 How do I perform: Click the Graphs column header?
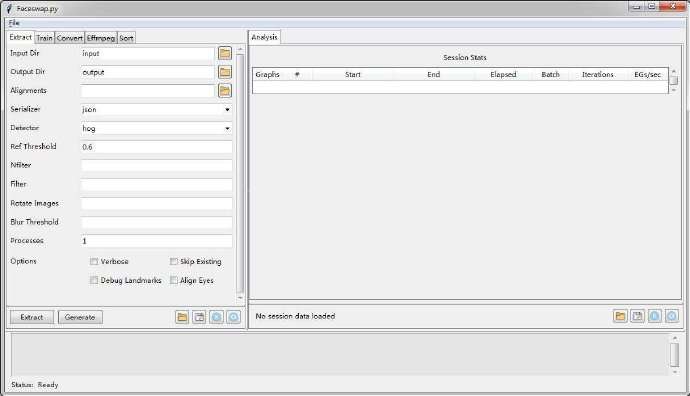click(268, 74)
